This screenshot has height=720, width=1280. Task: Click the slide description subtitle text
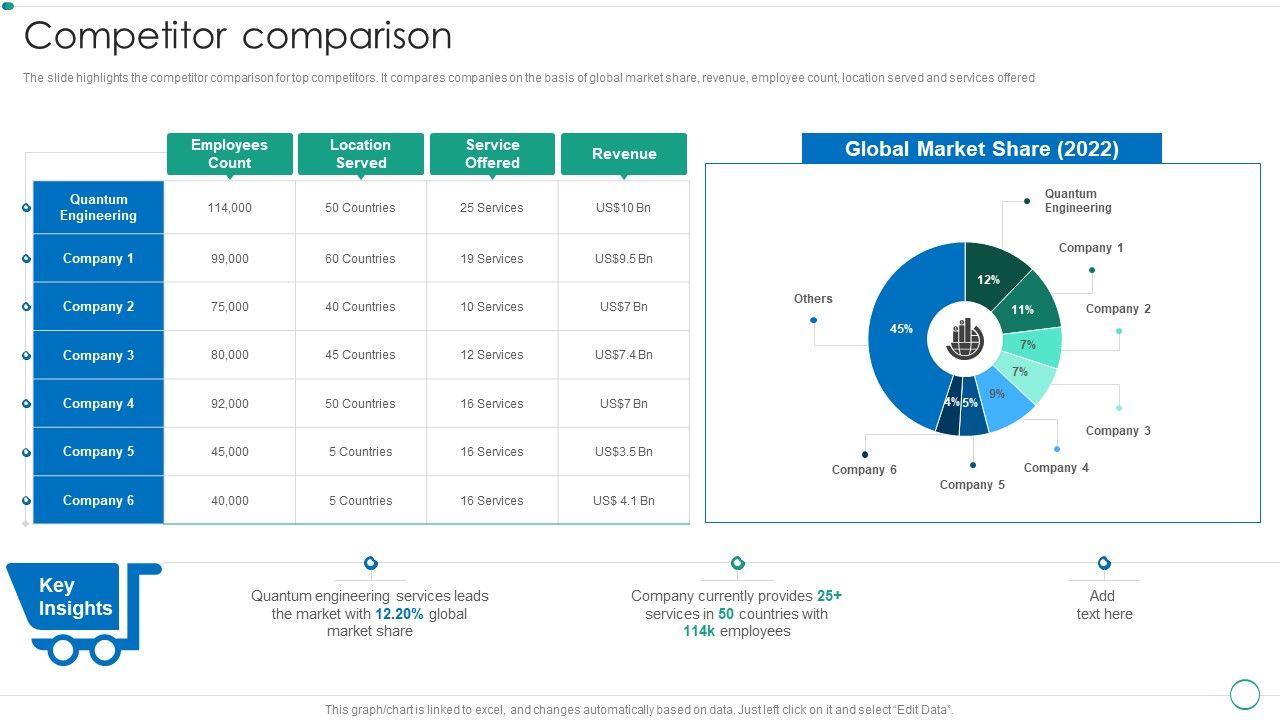coord(529,78)
